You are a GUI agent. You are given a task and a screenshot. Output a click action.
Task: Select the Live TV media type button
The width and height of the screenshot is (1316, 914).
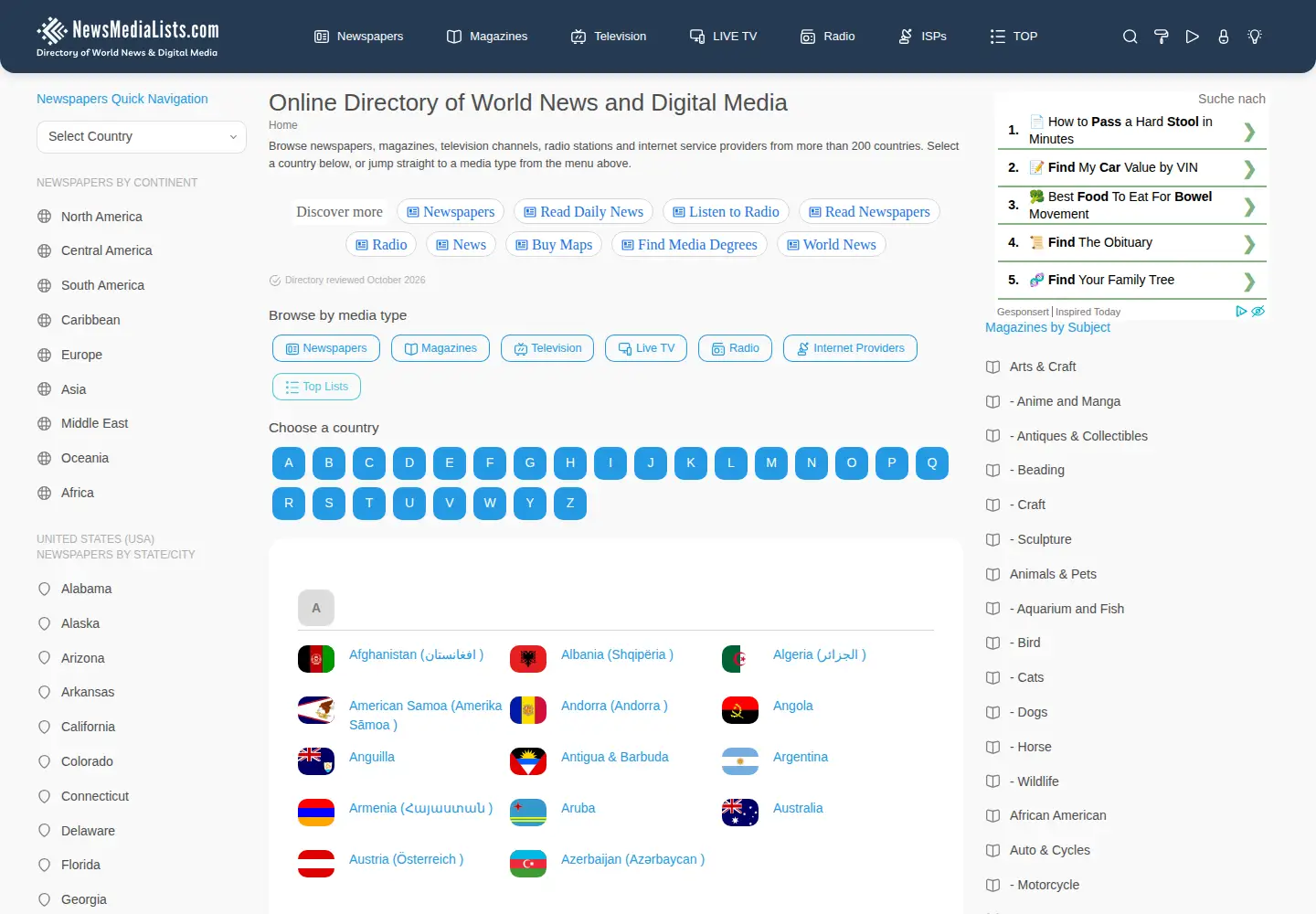[x=646, y=348]
